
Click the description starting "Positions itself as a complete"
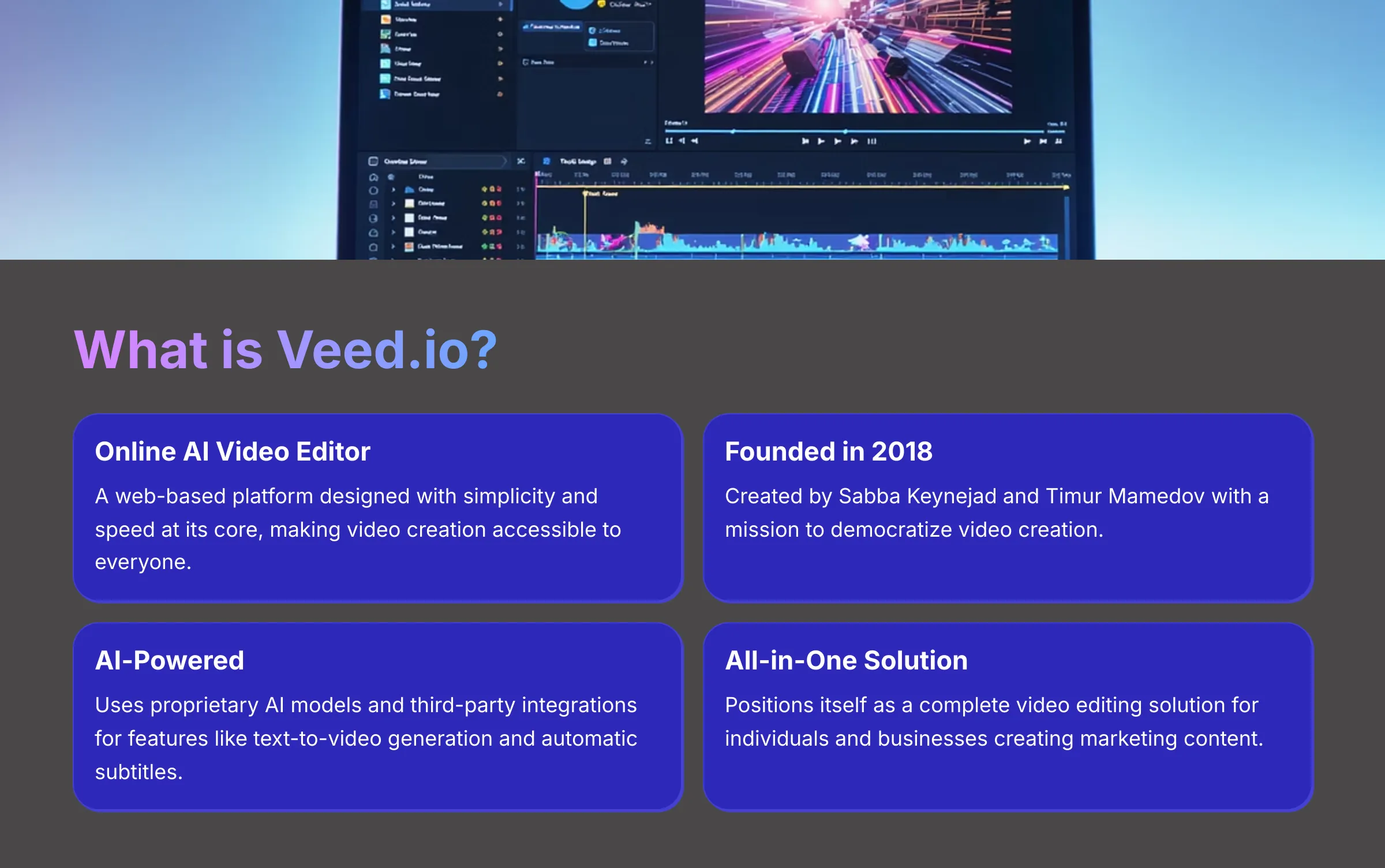(x=994, y=721)
